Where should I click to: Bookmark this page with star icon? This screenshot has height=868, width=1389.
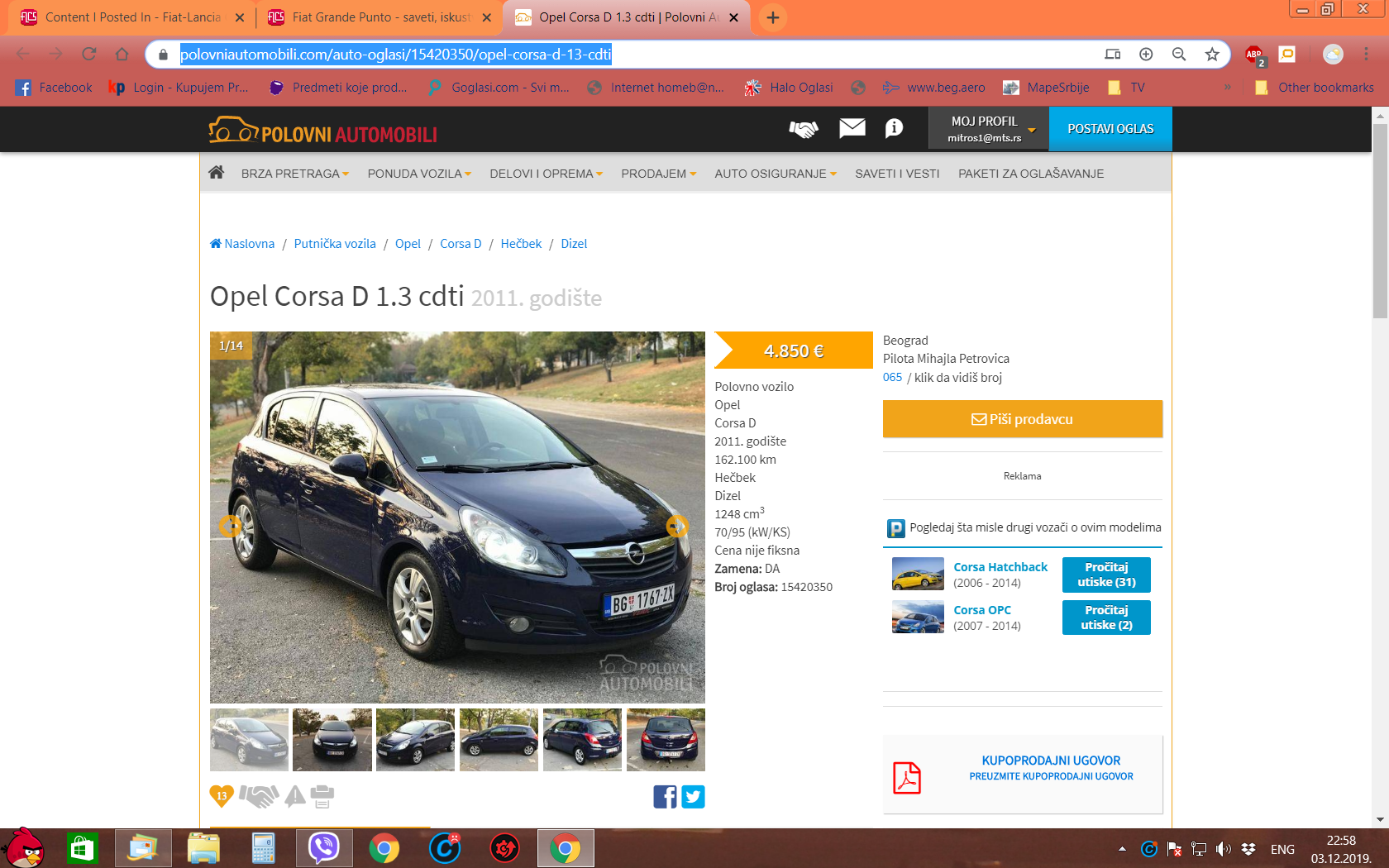[1212, 55]
